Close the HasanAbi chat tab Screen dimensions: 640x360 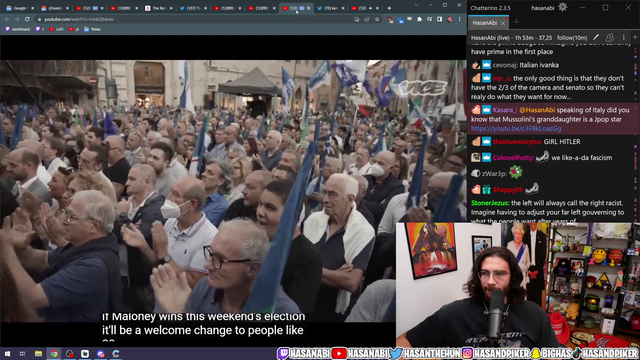coord(503,23)
